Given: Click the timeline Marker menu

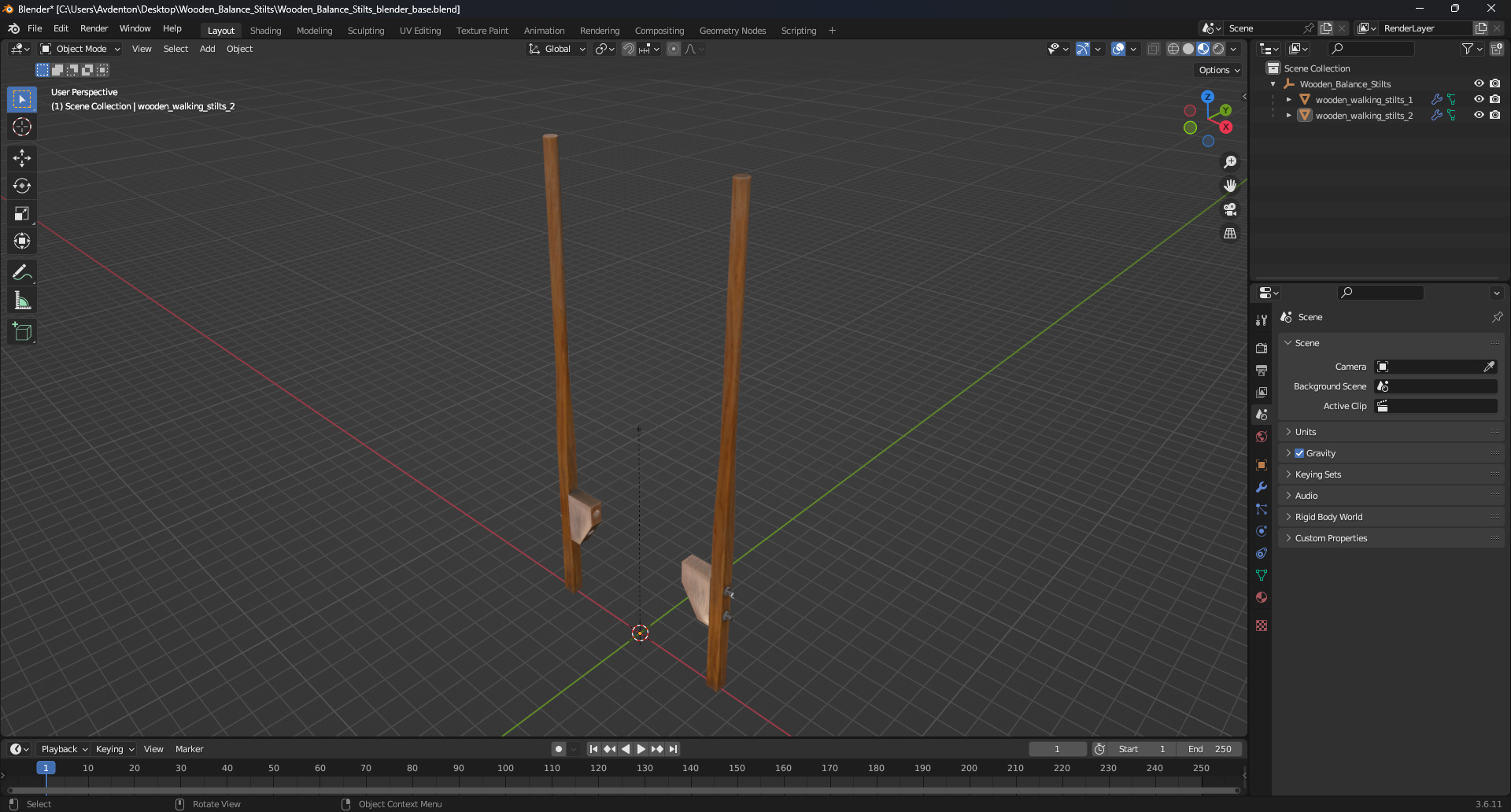Looking at the screenshot, I should click(189, 749).
